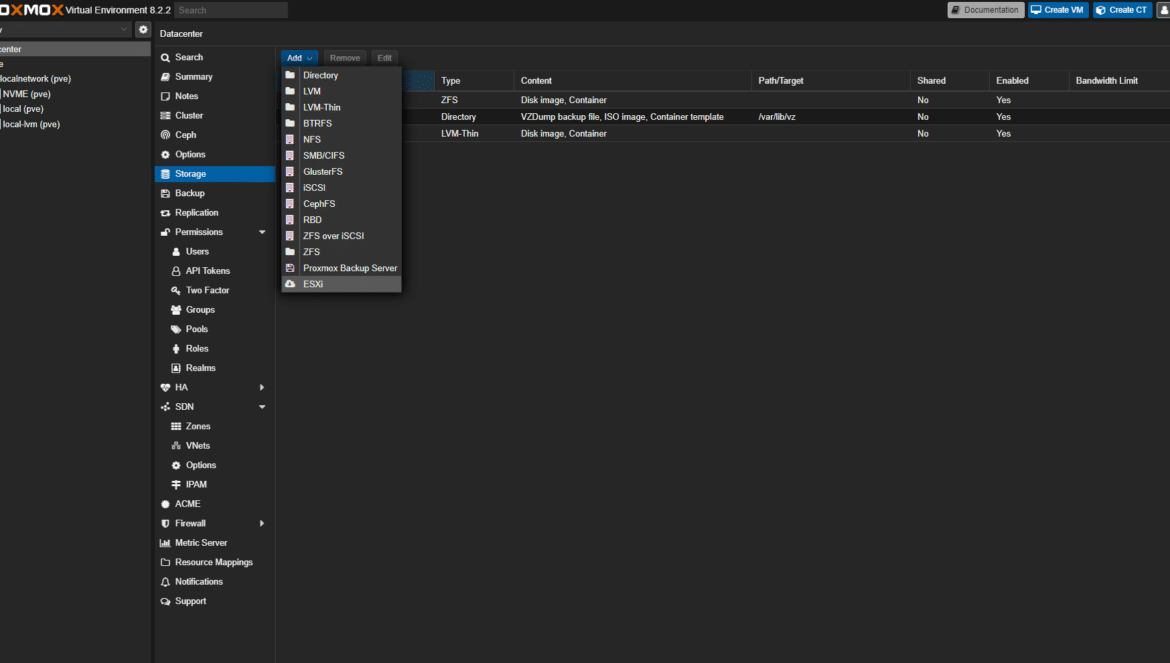Click the Create CT button
Viewport: 1170px width, 663px height.
tap(1122, 10)
